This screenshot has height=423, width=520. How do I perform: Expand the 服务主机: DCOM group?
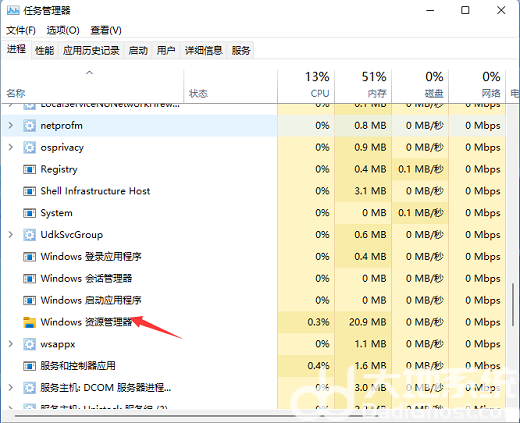tap(11, 387)
